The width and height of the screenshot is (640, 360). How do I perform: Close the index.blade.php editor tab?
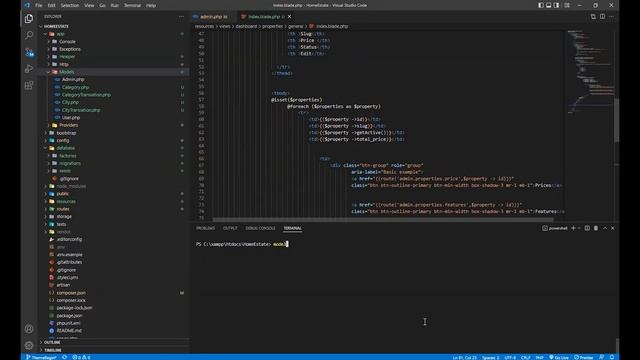289,16
